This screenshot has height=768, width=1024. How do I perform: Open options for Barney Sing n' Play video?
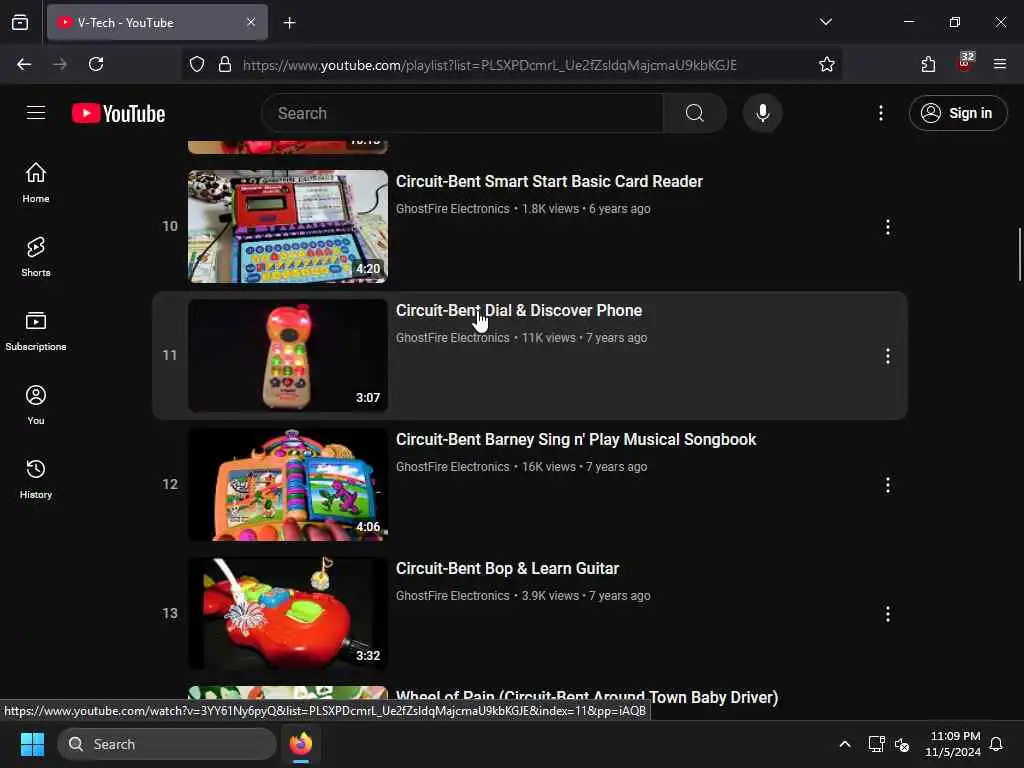887,485
